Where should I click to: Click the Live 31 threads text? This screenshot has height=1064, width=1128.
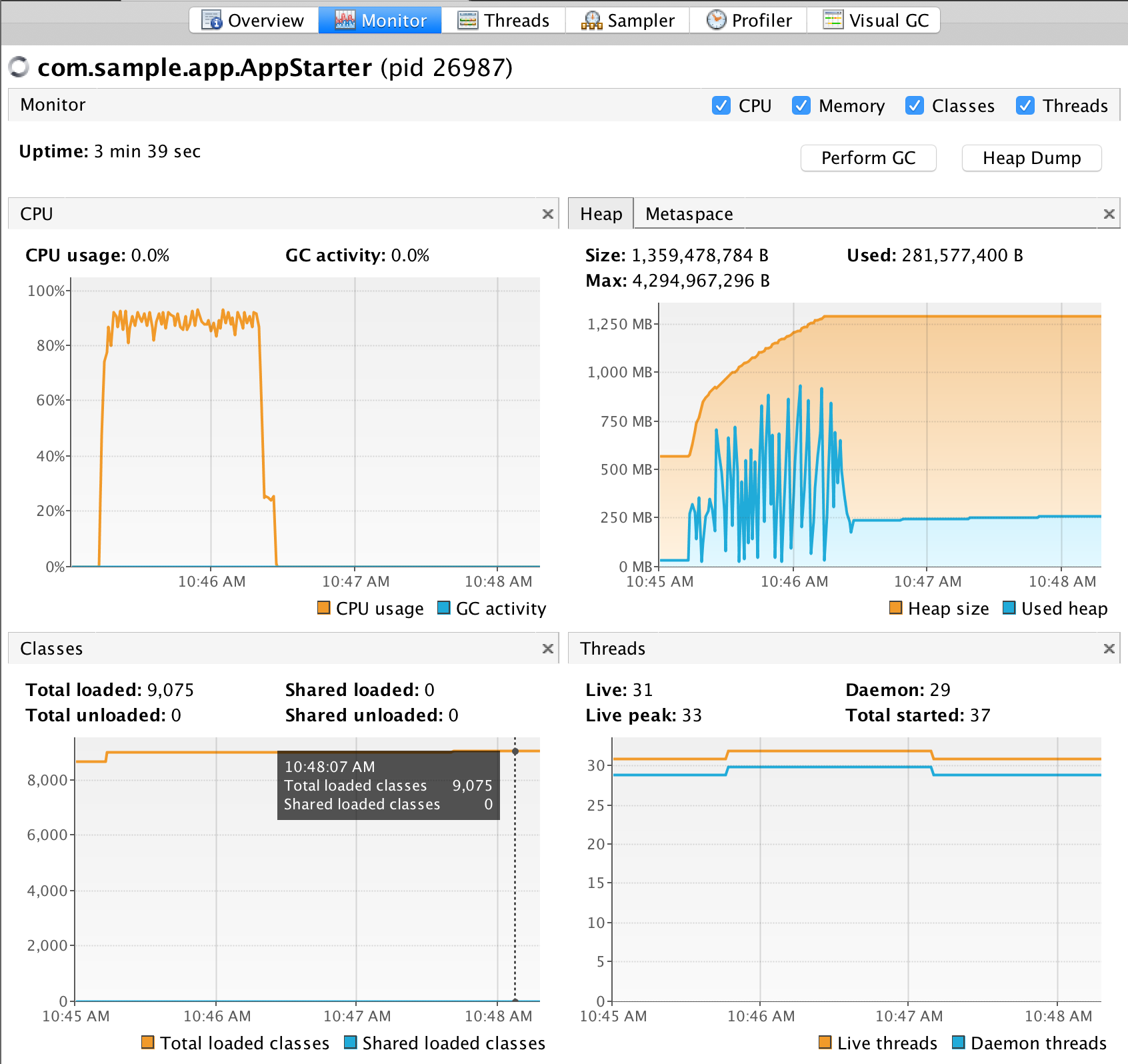pos(619,690)
